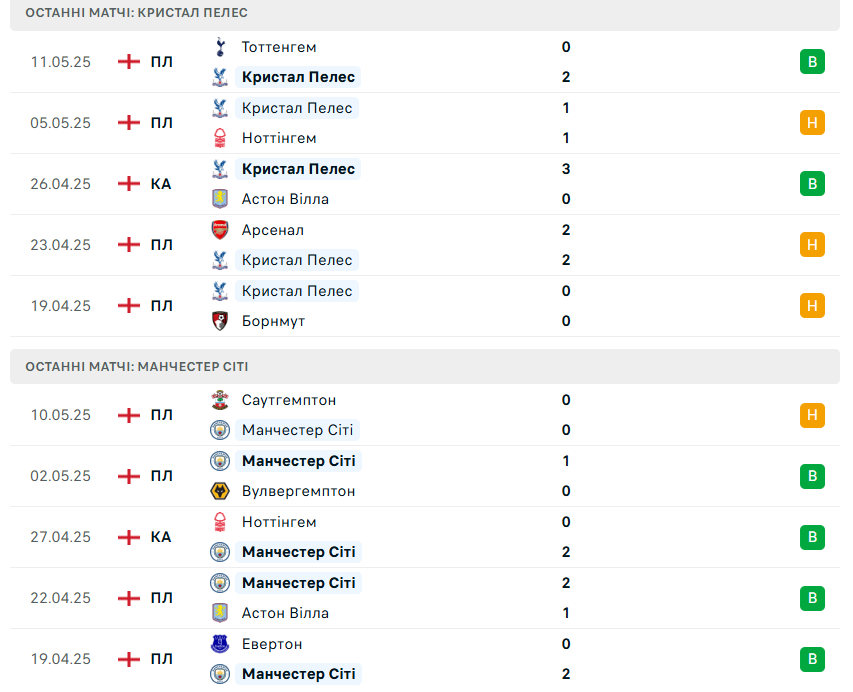Screen dimensions: 853x692
Task: Open the Вулвергемптон team link
Action: click(298, 491)
